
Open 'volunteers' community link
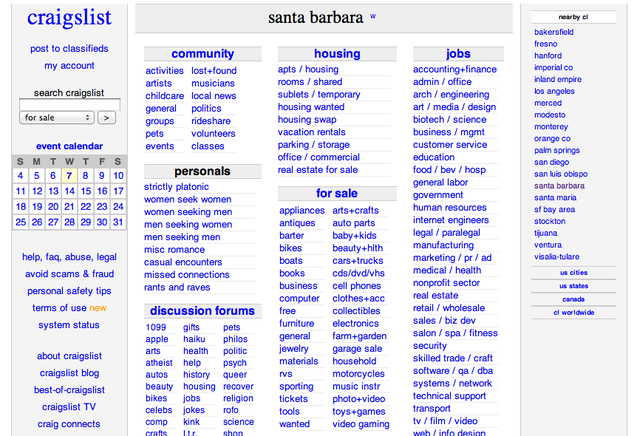point(213,134)
